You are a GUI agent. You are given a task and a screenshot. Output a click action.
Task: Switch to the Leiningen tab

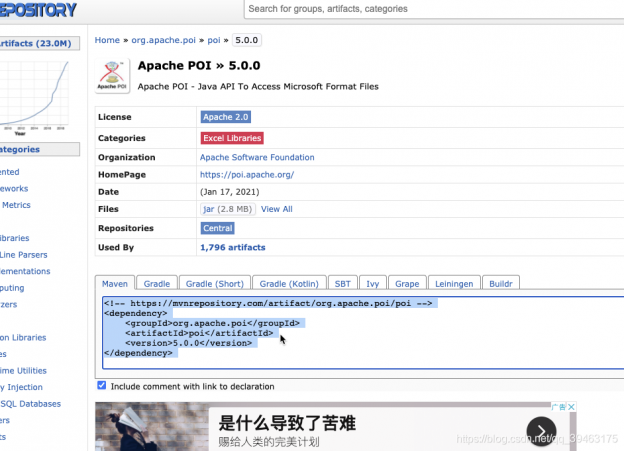(453, 283)
